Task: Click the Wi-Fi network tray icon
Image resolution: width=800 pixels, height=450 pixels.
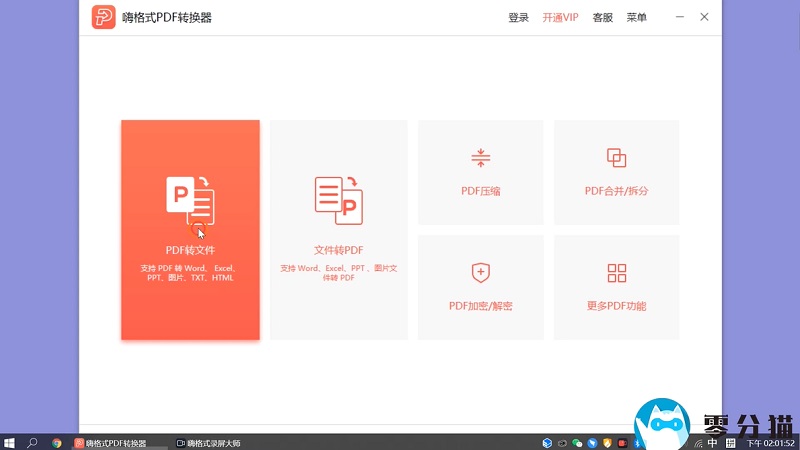Action: 698,443
